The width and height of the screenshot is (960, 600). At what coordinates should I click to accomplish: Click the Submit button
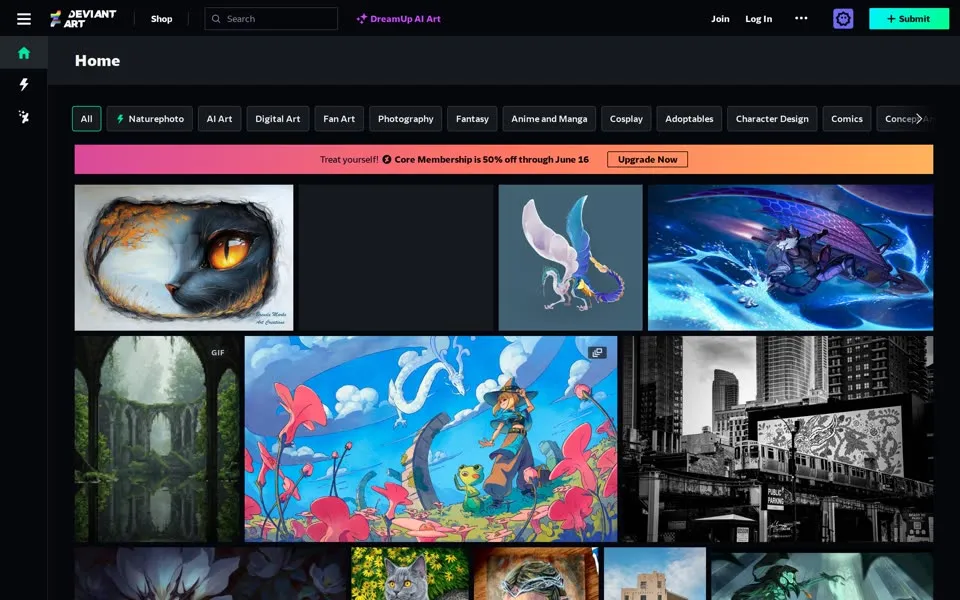(x=909, y=19)
